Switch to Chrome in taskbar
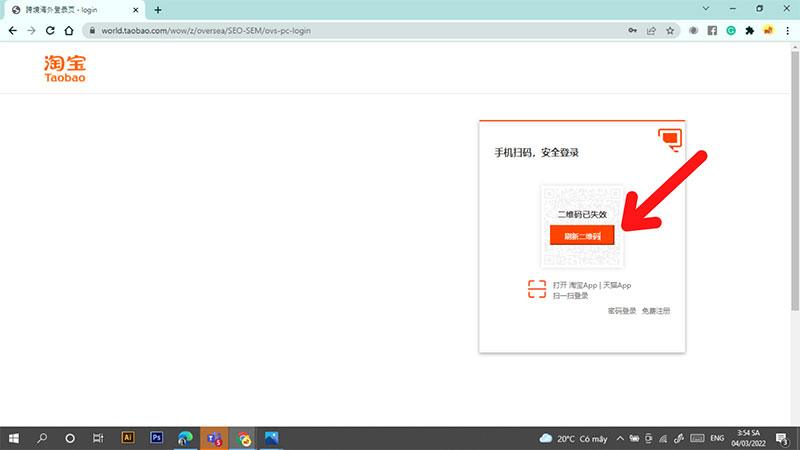800x450 pixels. click(x=243, y=439)
